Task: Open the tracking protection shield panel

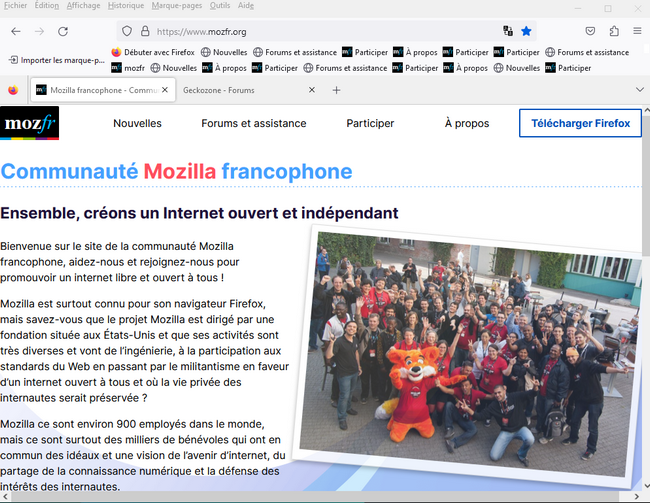Action: coord(127,31)
